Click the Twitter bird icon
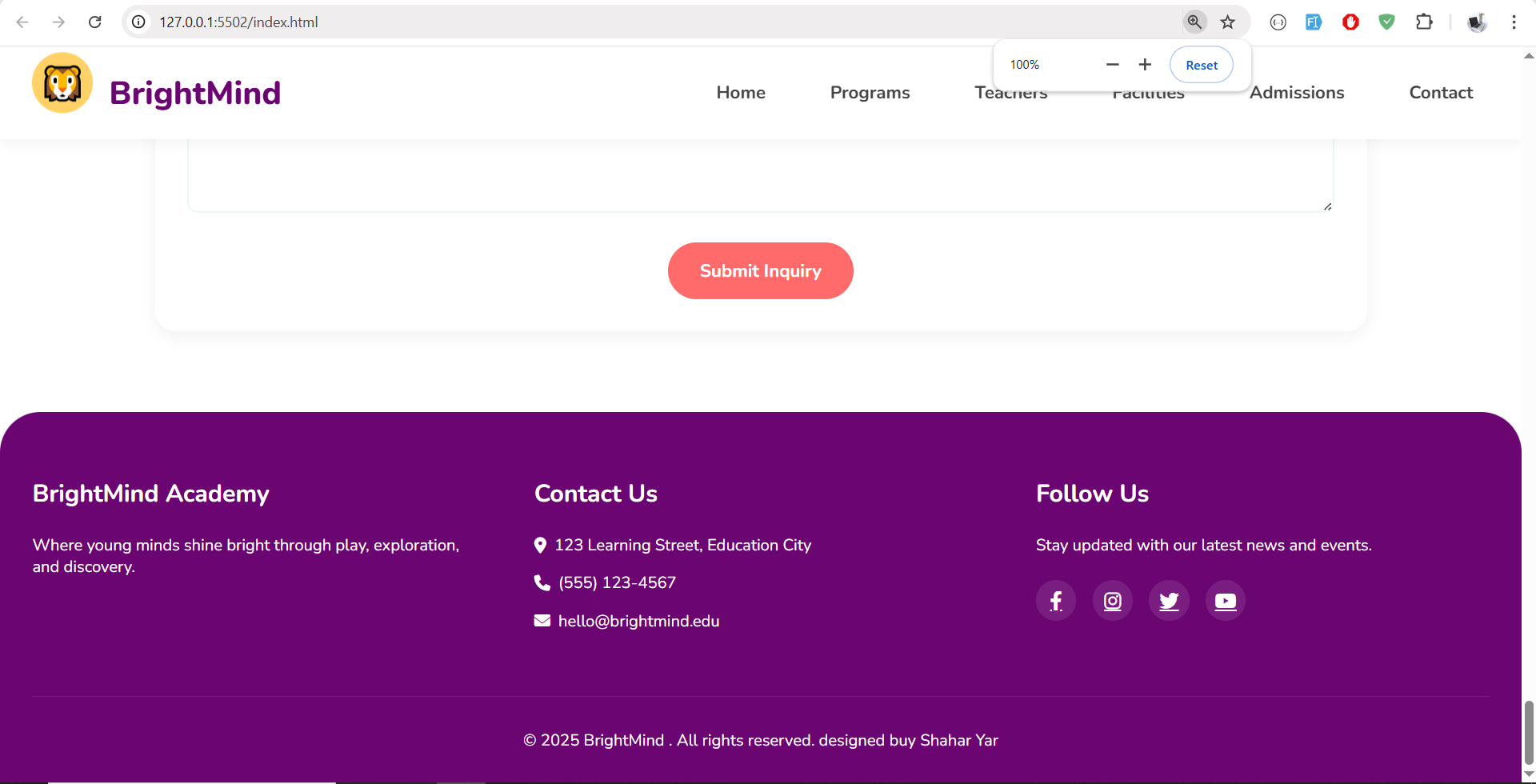The height and width of the screenshot is (784, 1536). pyautogui.click(x=1169, y=601)
